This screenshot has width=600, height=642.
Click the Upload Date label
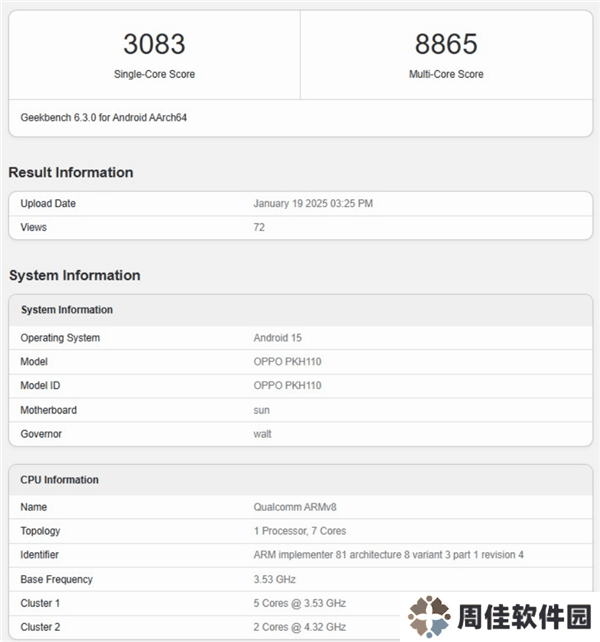pos(48,203)
